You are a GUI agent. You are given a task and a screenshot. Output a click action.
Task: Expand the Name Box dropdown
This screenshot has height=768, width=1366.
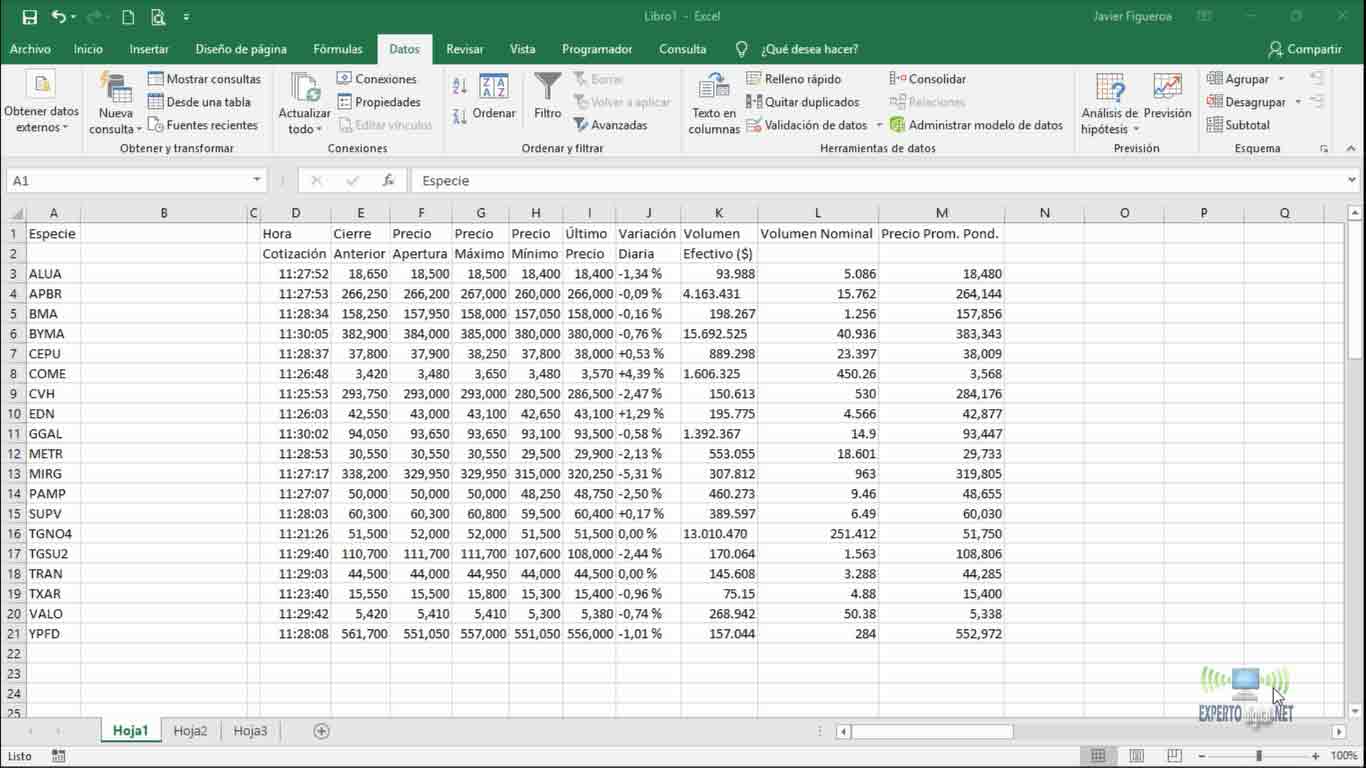257,181
